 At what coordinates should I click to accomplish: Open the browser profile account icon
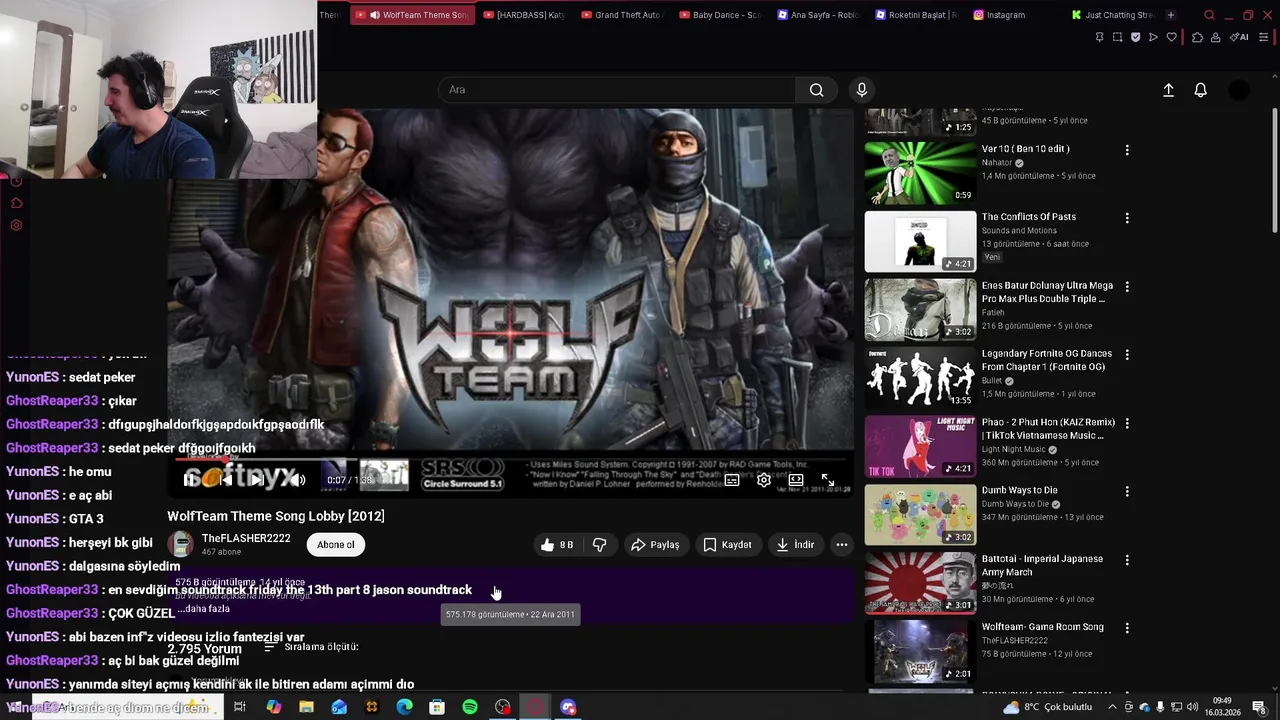(x=1216, y=37)
